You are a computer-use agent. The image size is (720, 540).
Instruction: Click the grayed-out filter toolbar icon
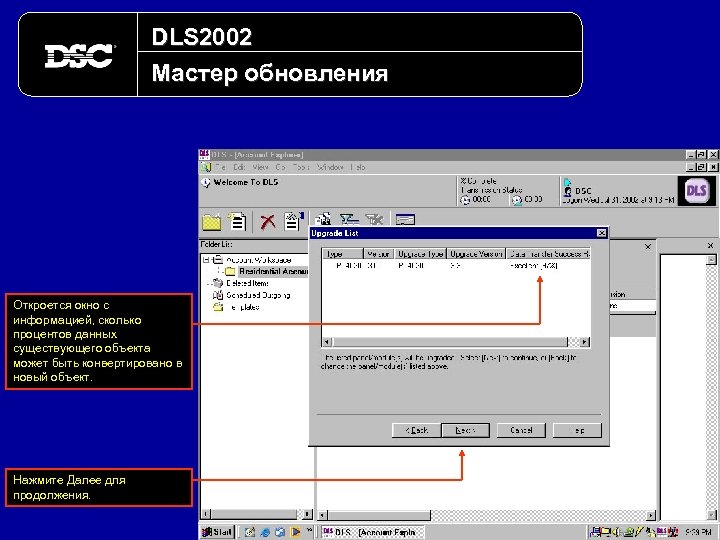pyautogui.click(x=374, y=219)
